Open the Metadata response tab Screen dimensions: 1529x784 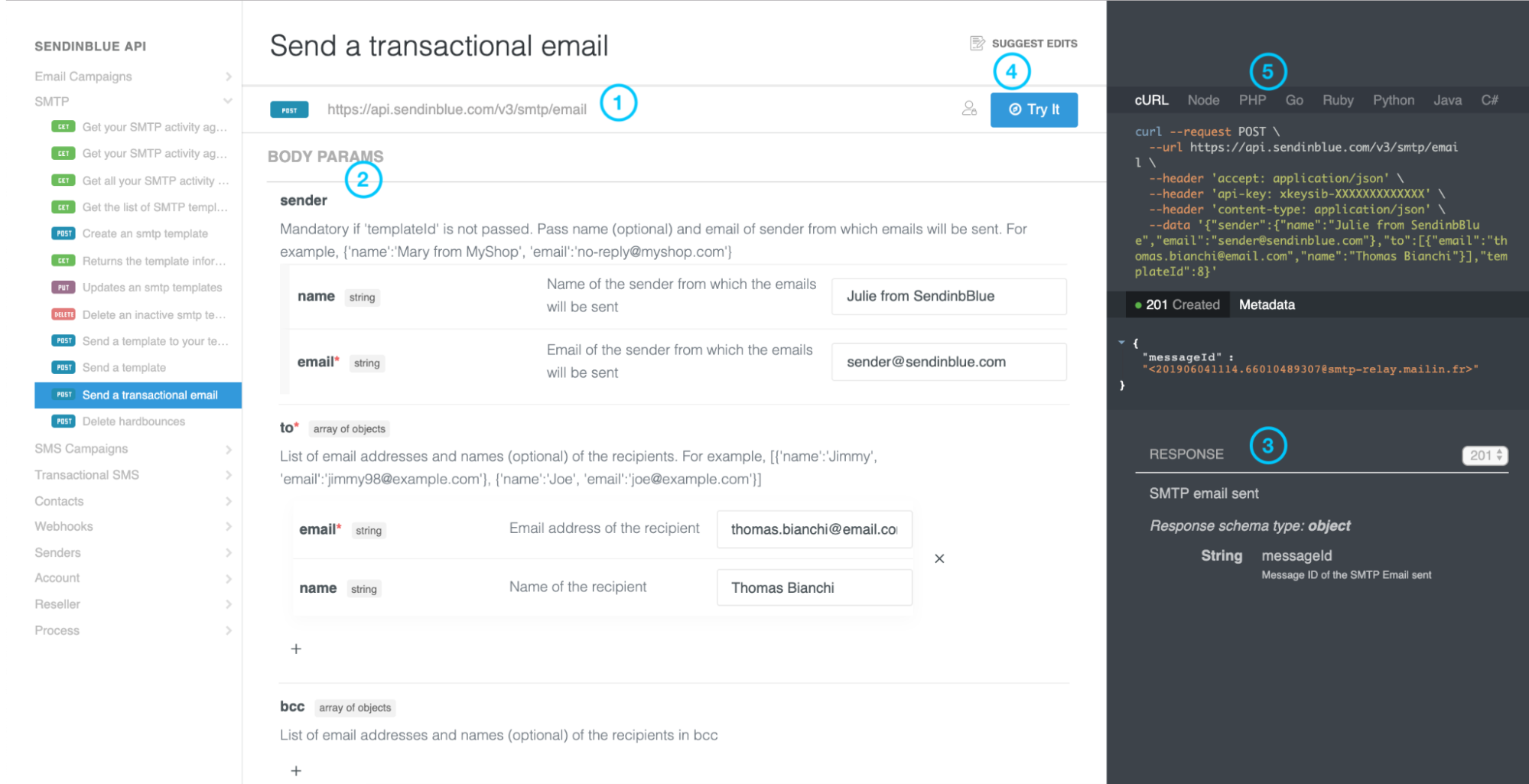pos(1267,304)
